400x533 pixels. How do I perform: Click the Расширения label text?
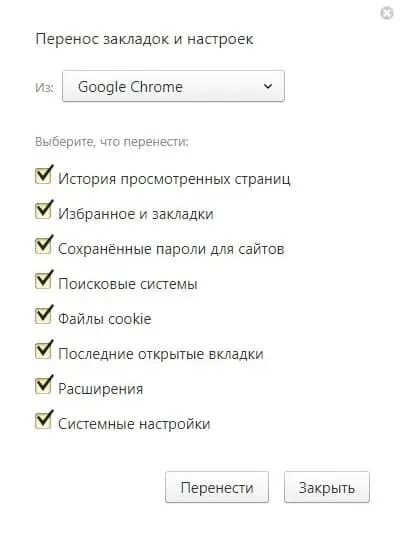[x=101, y=389]
